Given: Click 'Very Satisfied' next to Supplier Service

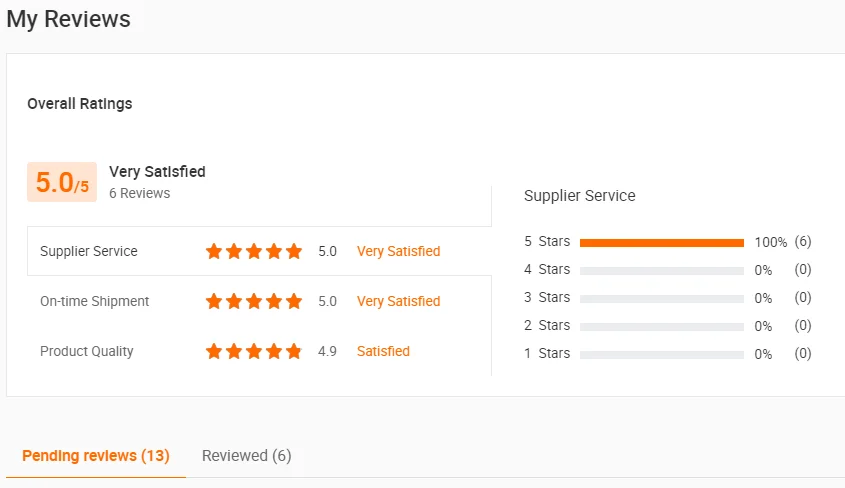Looking at the screenshot, I should 398,251.
